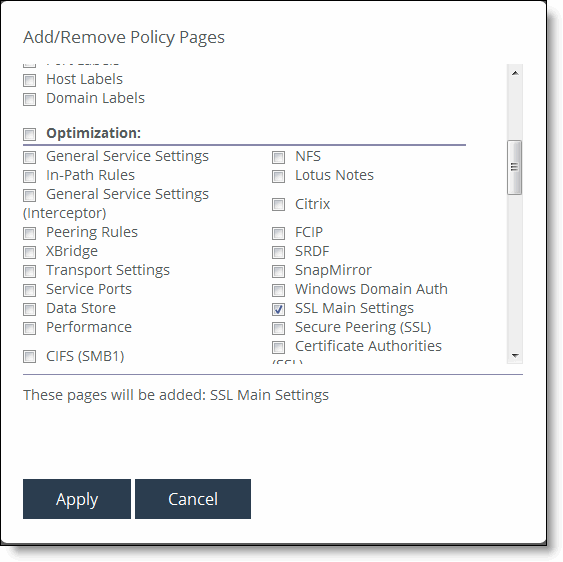Enable the Host Labels checkbox
Viewport: 563px width, 562px height.
[29, 80]
